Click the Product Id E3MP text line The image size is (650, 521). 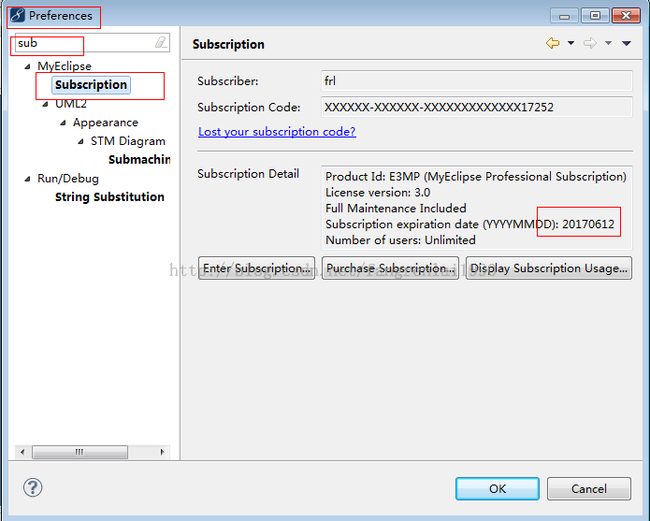pyautogui.click(x=476, y=177)
